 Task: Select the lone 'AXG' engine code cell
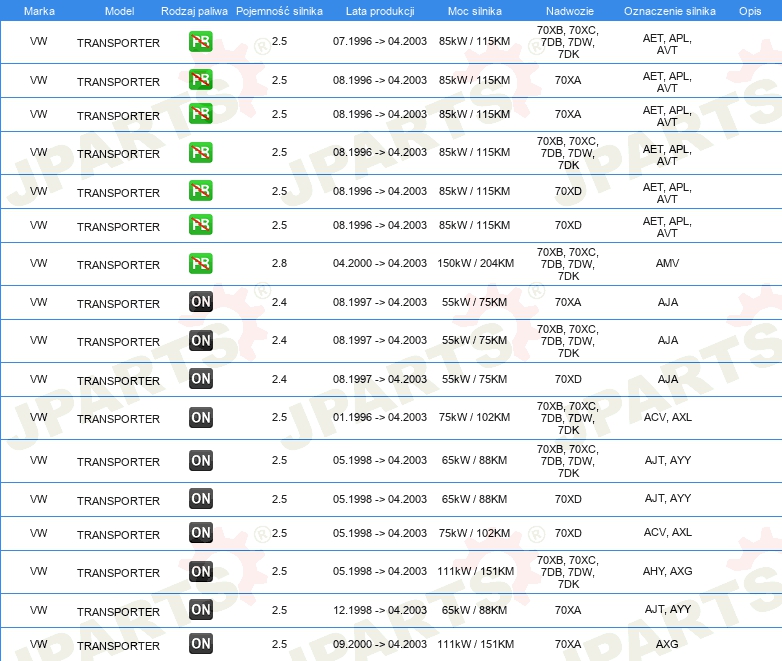tap(667, 644)
